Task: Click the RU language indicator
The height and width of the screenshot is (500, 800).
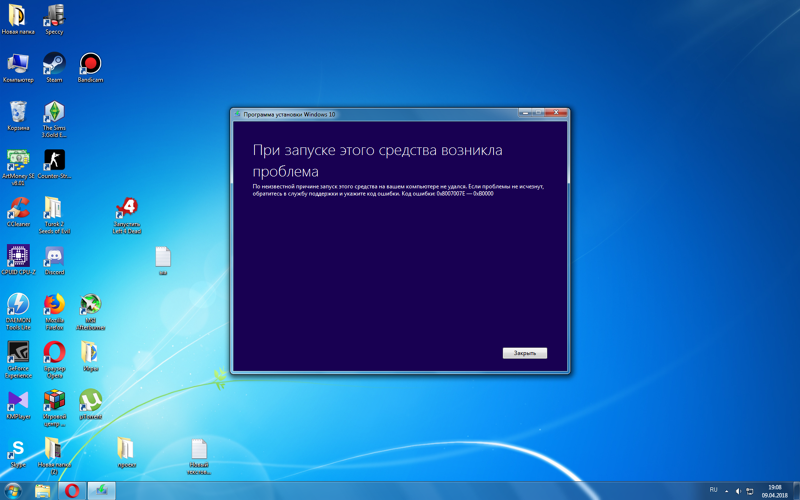Action: [x=713, y=490]
